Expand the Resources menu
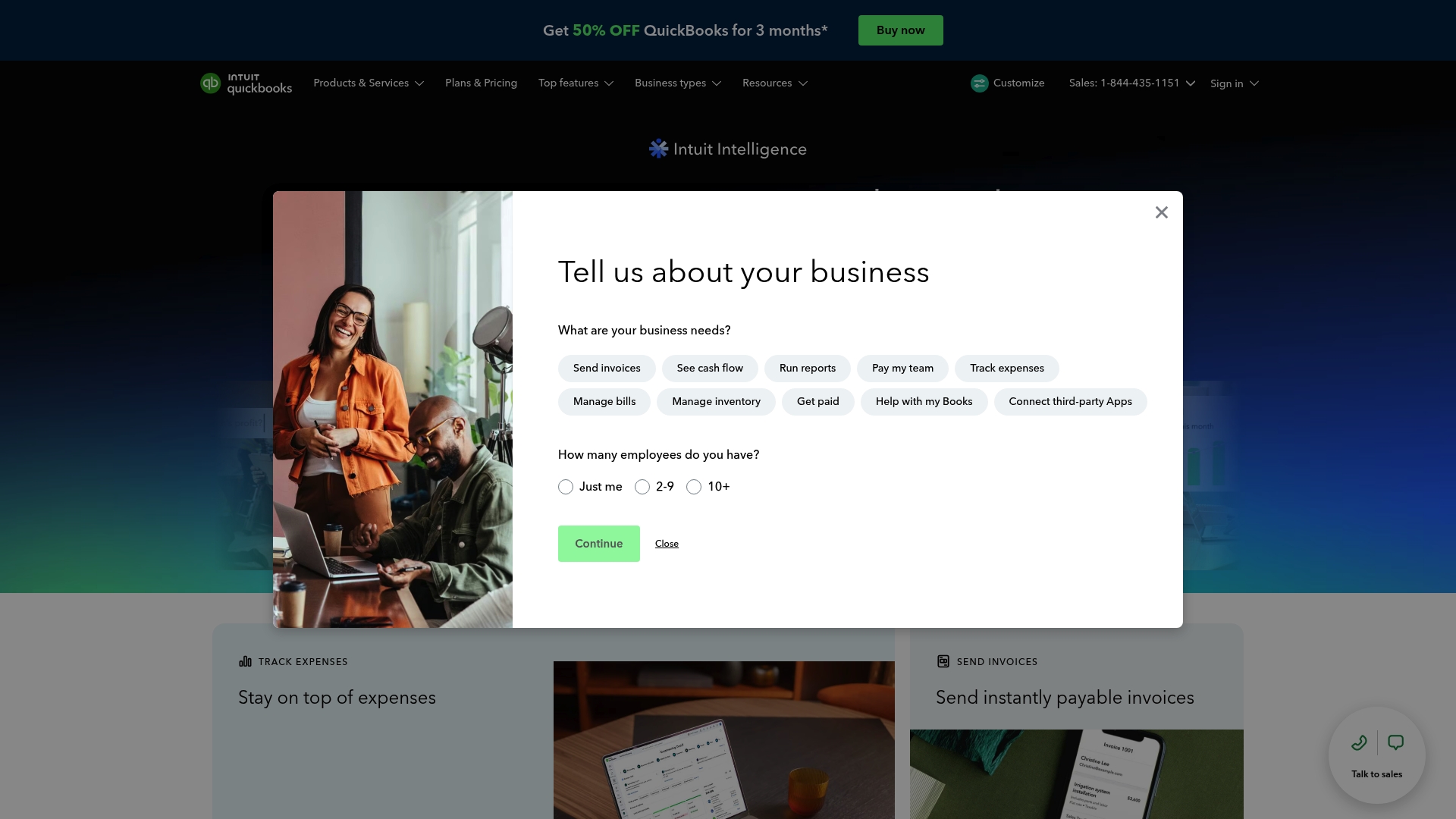The height and width of the screenshot is (819, 1456). click(775, 83)
